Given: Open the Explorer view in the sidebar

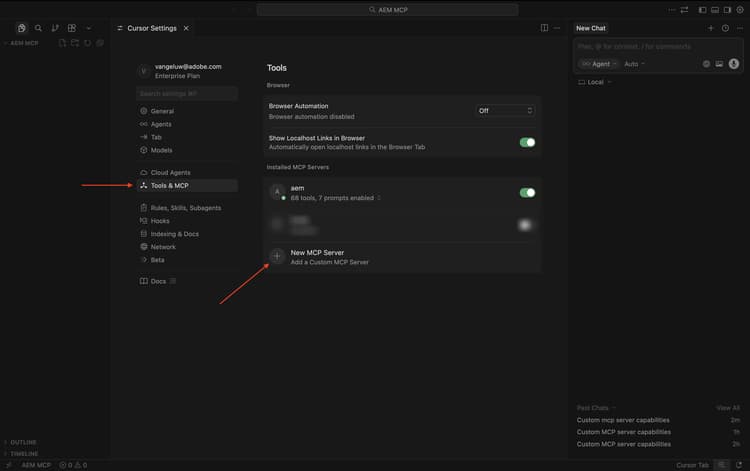Looking at the screenshot, I should tap(22, 28).
